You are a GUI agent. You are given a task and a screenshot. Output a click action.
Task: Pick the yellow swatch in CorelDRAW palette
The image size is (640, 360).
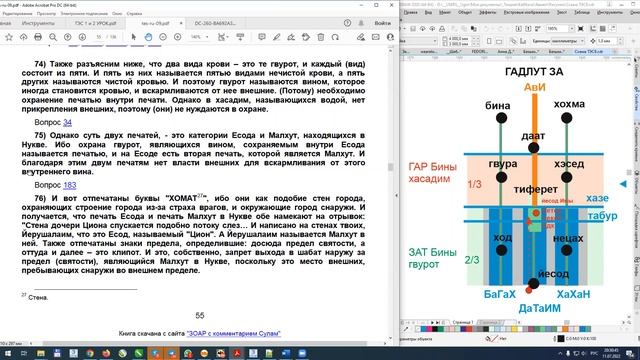pos(514,329)
